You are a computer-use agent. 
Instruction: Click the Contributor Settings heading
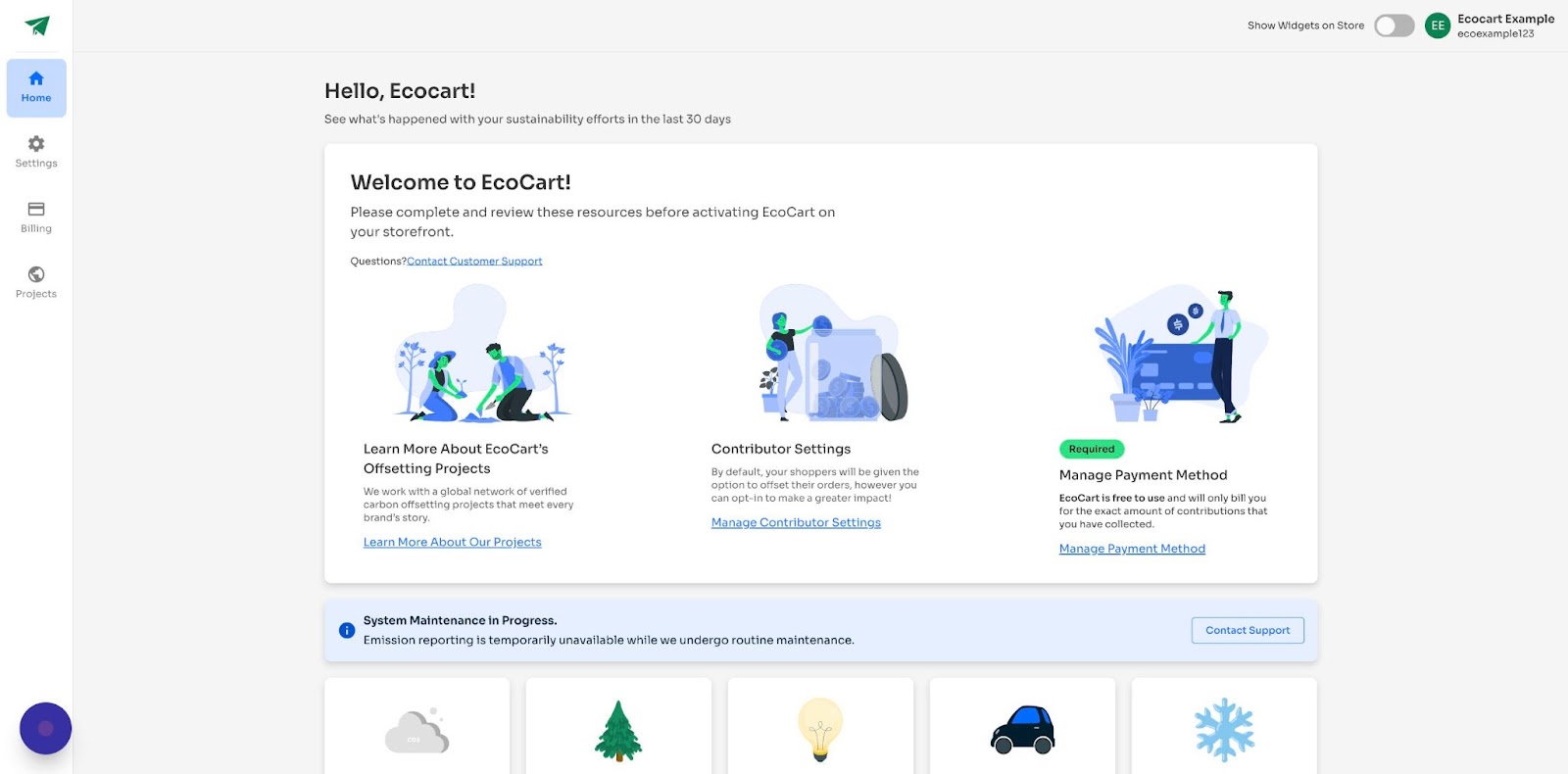tap(781, 449)
